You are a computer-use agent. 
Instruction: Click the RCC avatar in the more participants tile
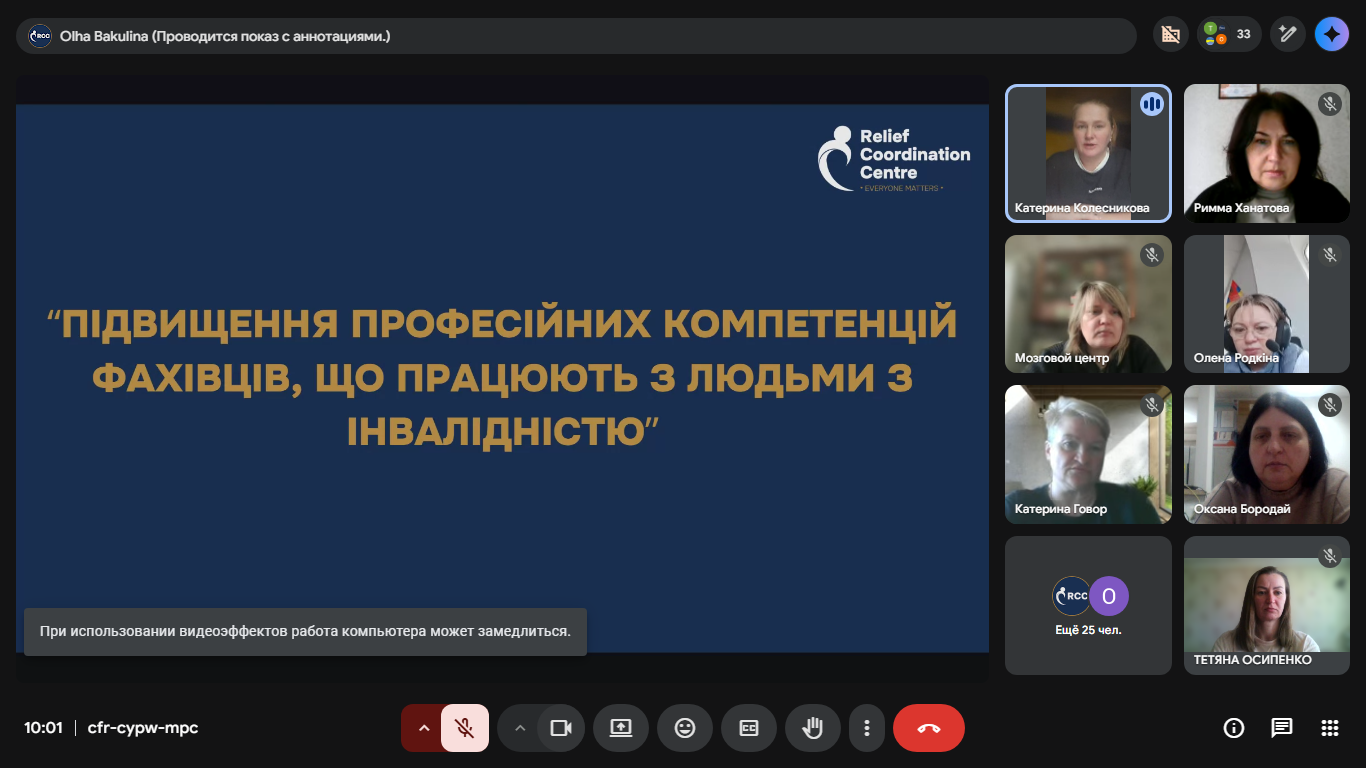(x=1072, y=597)
